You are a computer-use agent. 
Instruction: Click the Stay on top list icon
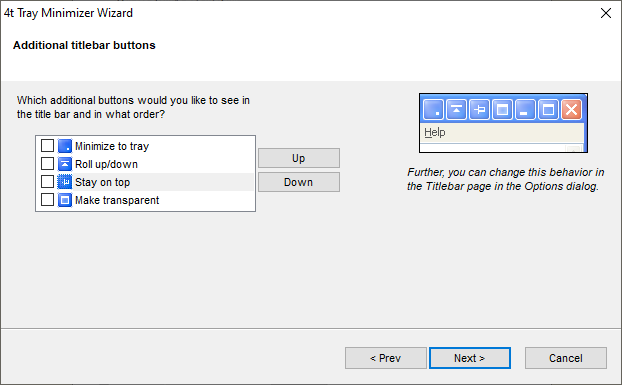pos(65,182)
